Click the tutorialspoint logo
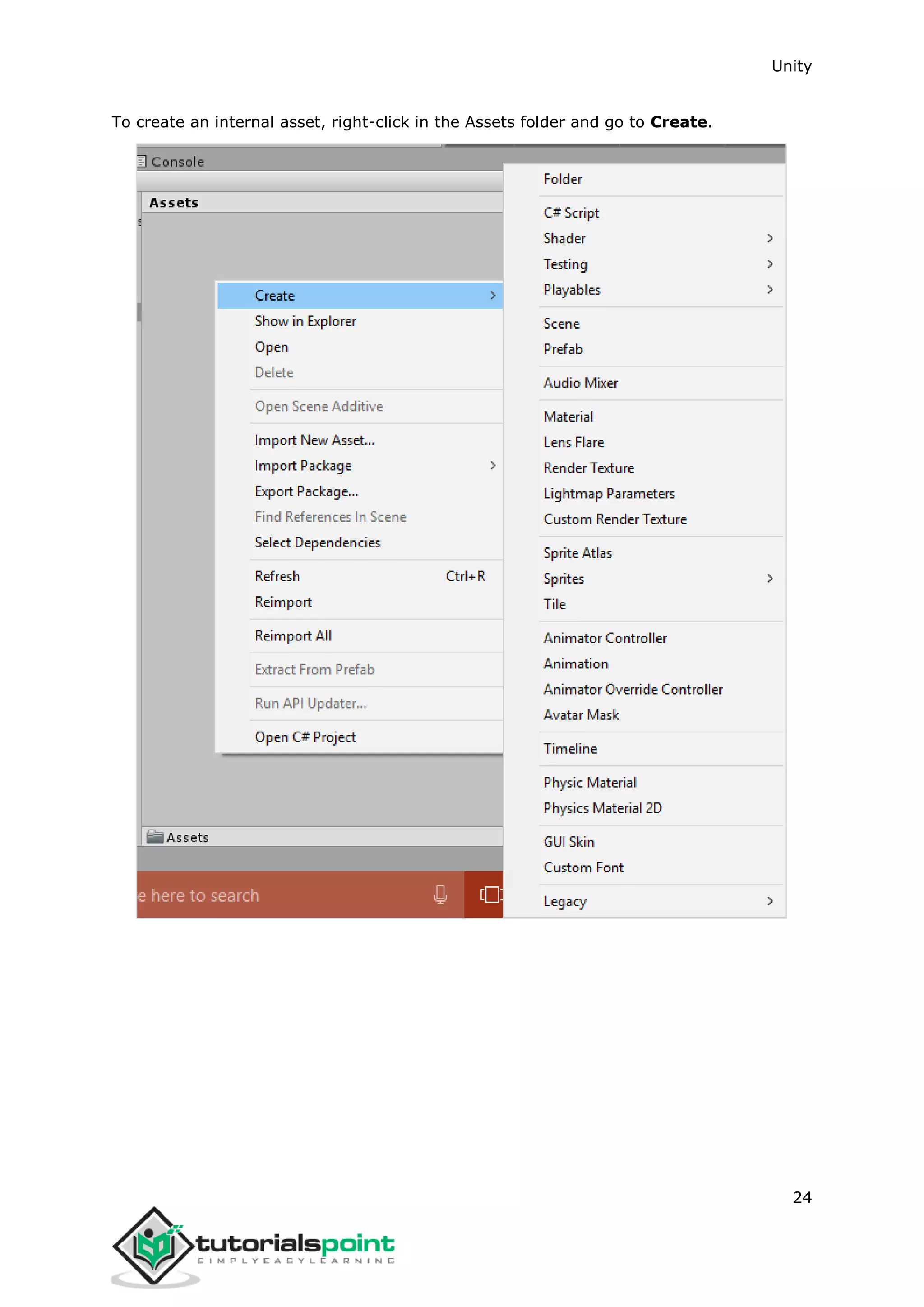924x1307 pixels. [253, 1246]
